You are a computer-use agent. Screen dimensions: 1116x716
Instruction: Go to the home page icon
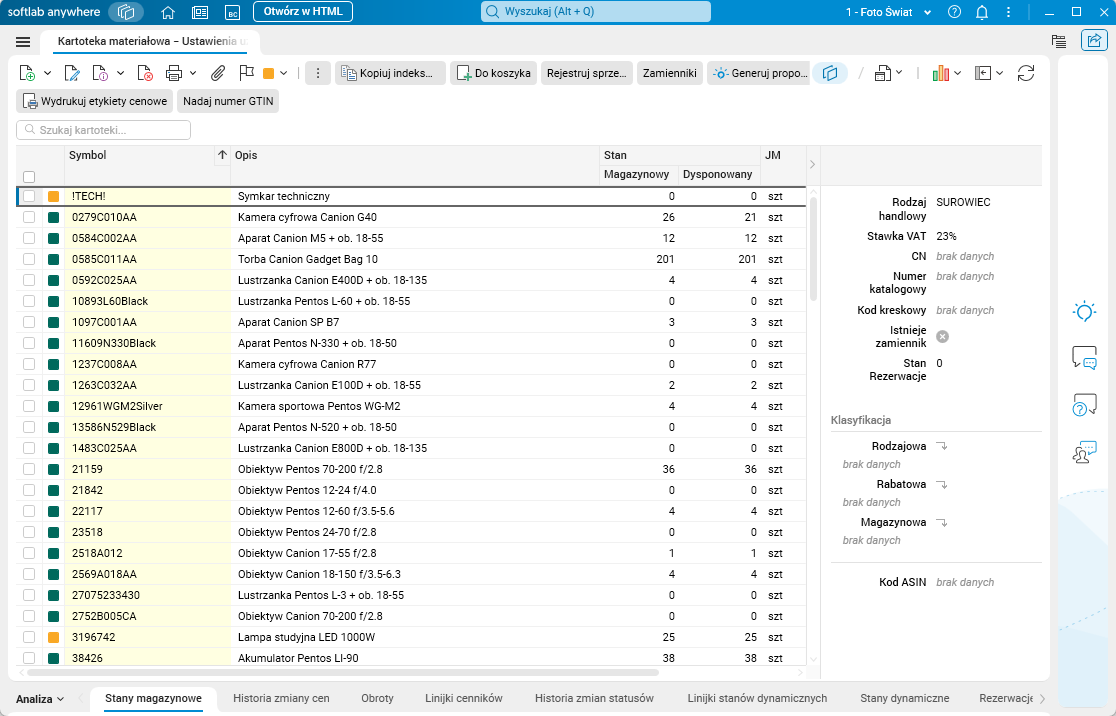[x=168, y=12]
